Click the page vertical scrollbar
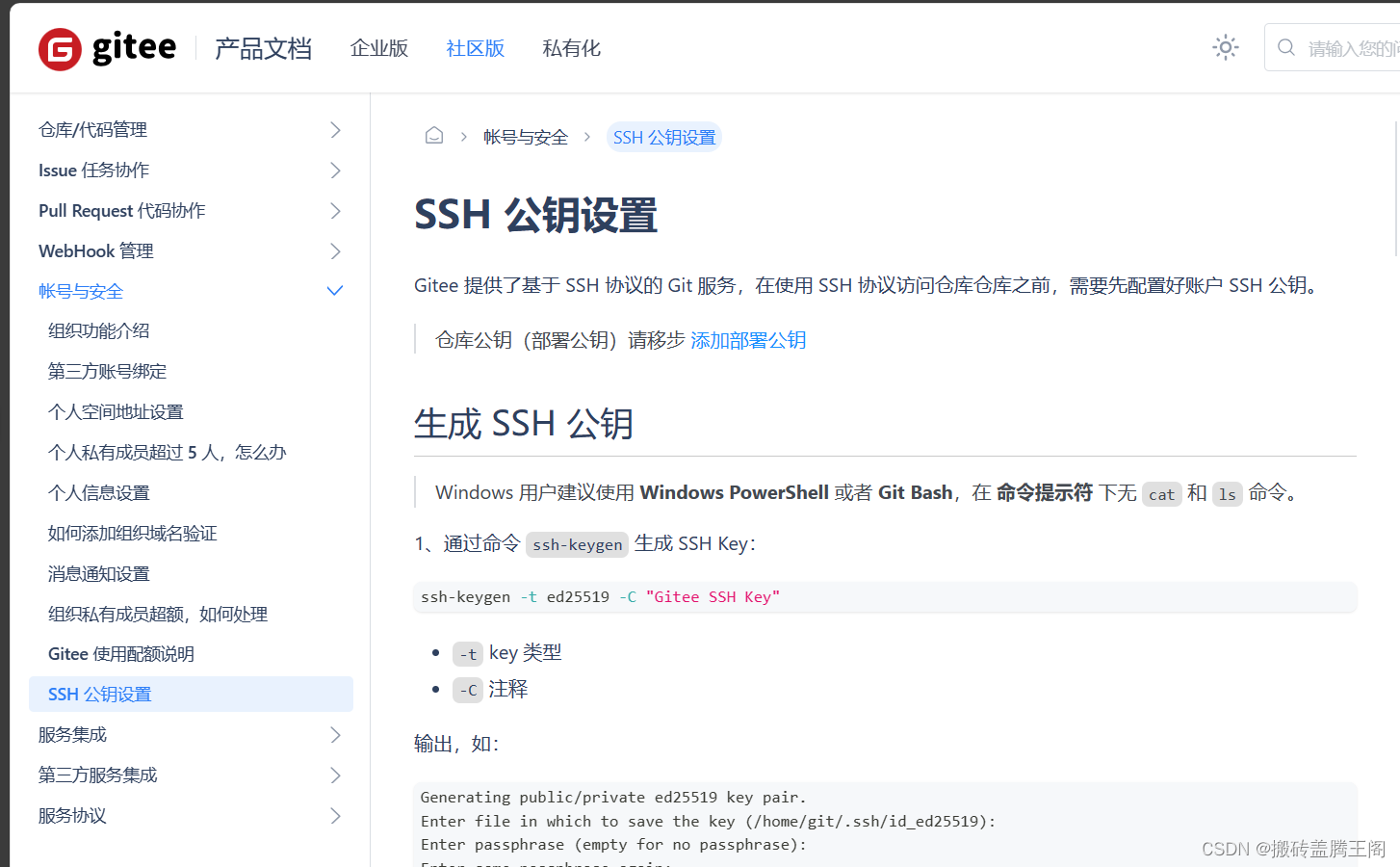The width and height of the screenshot is (1400, 867). point(1396,188)
